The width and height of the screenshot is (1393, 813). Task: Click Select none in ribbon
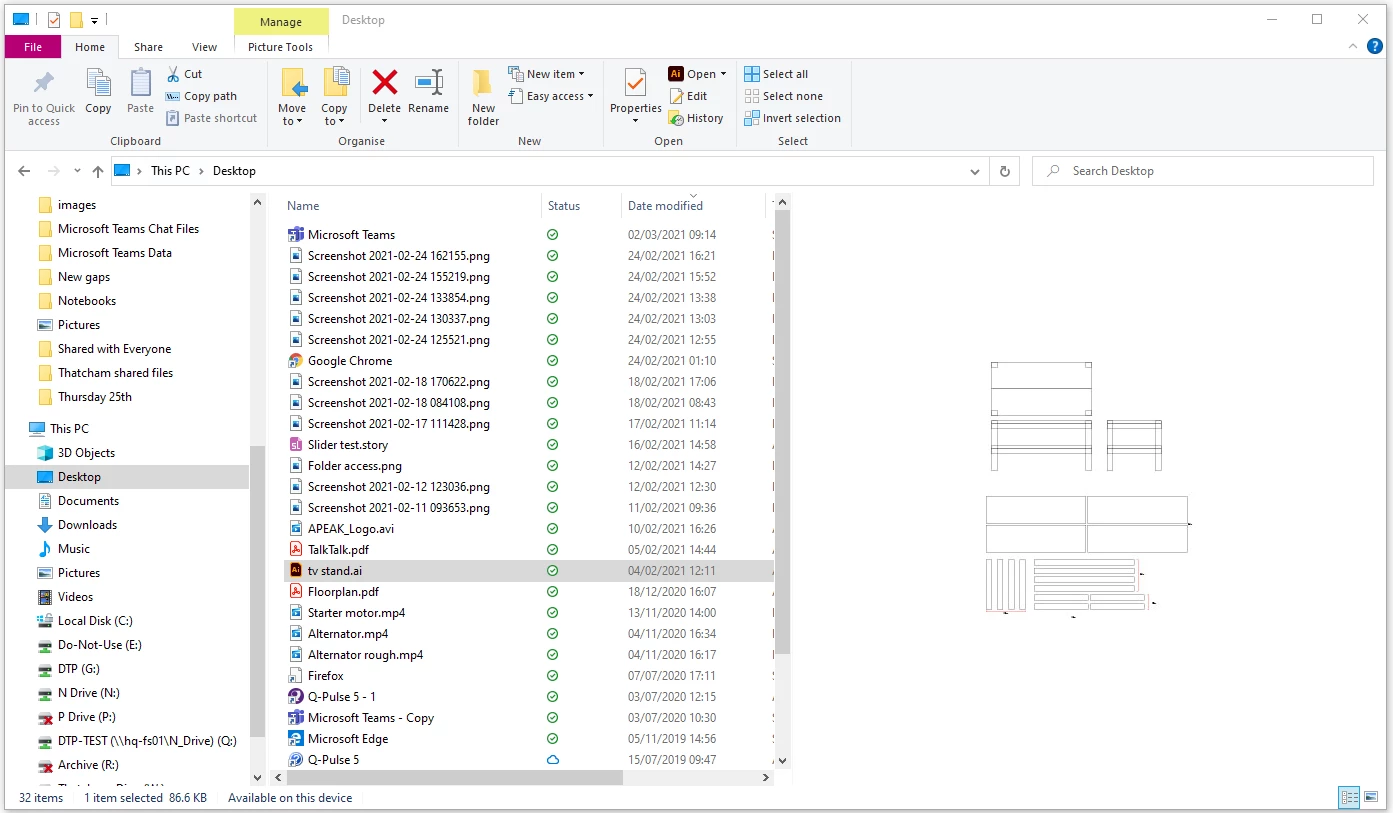coord(783,96)
